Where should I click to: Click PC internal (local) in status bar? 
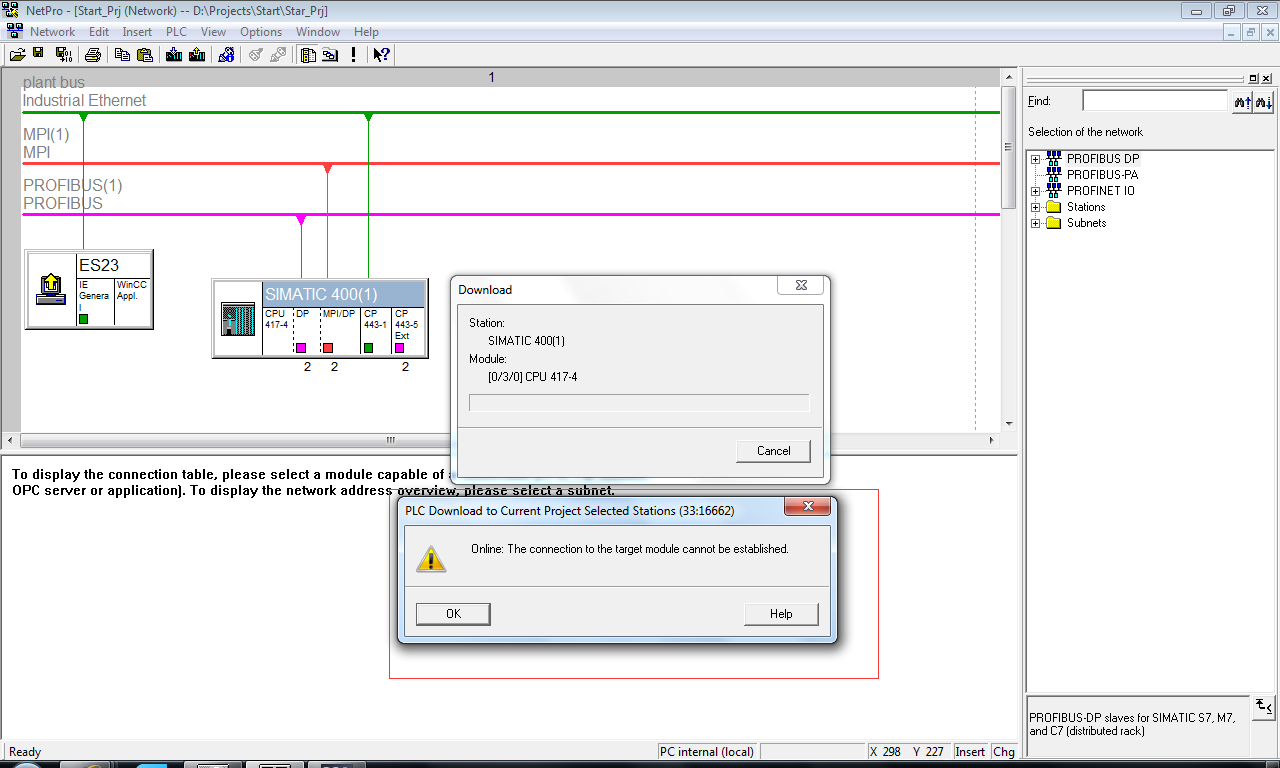(706, 751)
